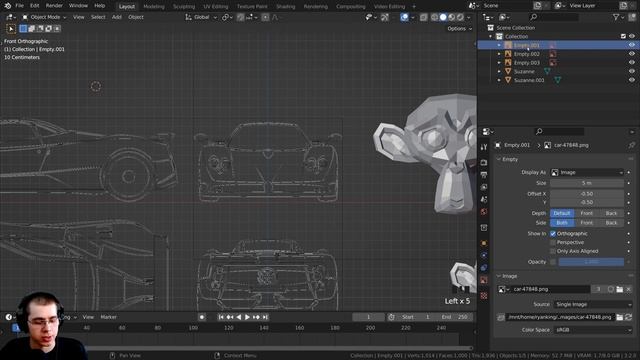Open the viewport Add menu
The height and width of the screenshot is (360, 640).
pyautogui.click(x=117, y=17)
